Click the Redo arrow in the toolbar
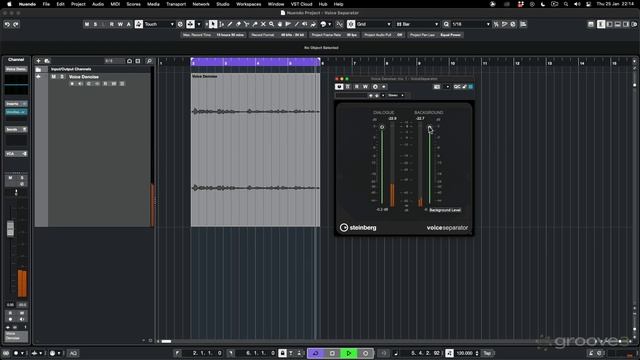 point(16,24)
